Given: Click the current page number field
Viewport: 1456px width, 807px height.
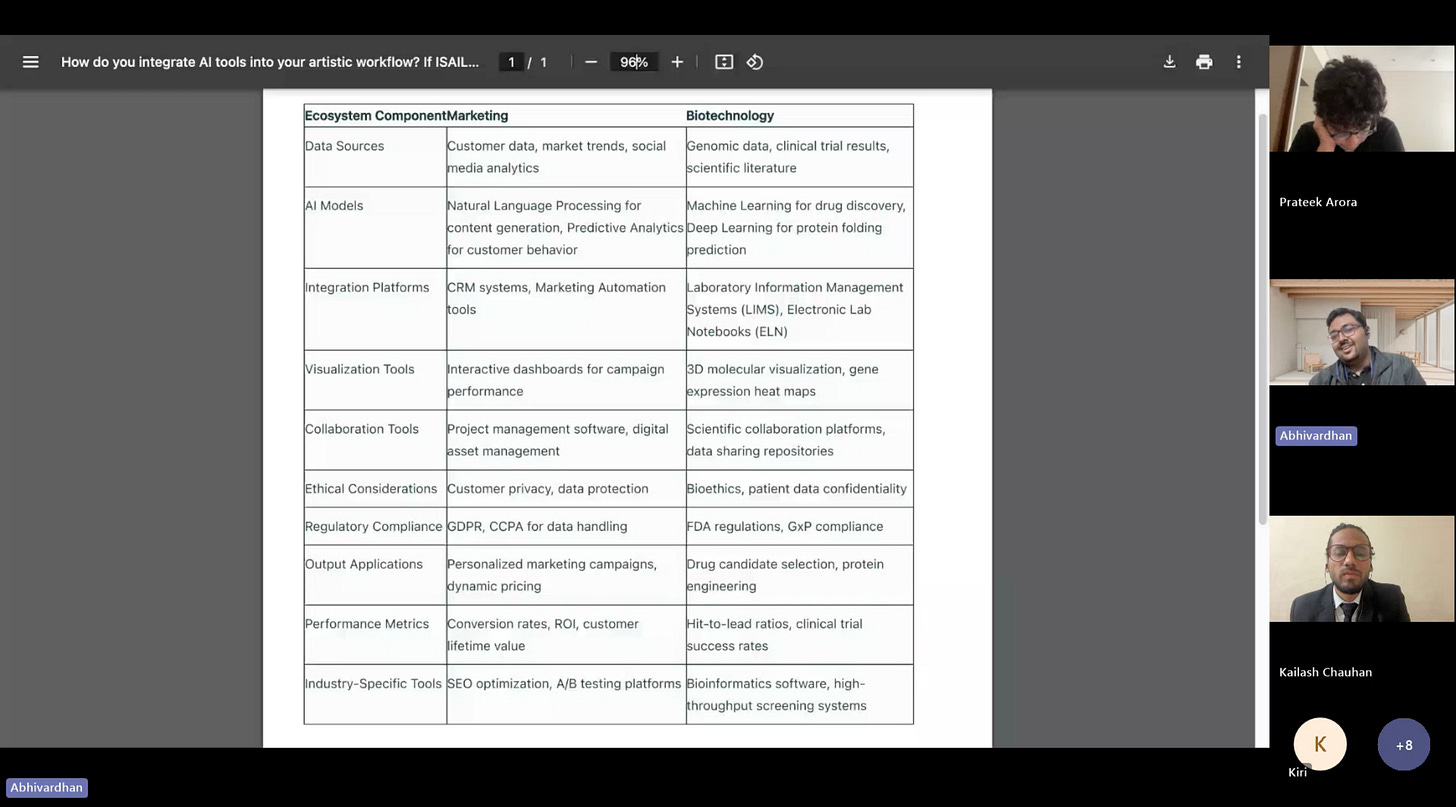Looking at the screenshot, I should point(511,62).
